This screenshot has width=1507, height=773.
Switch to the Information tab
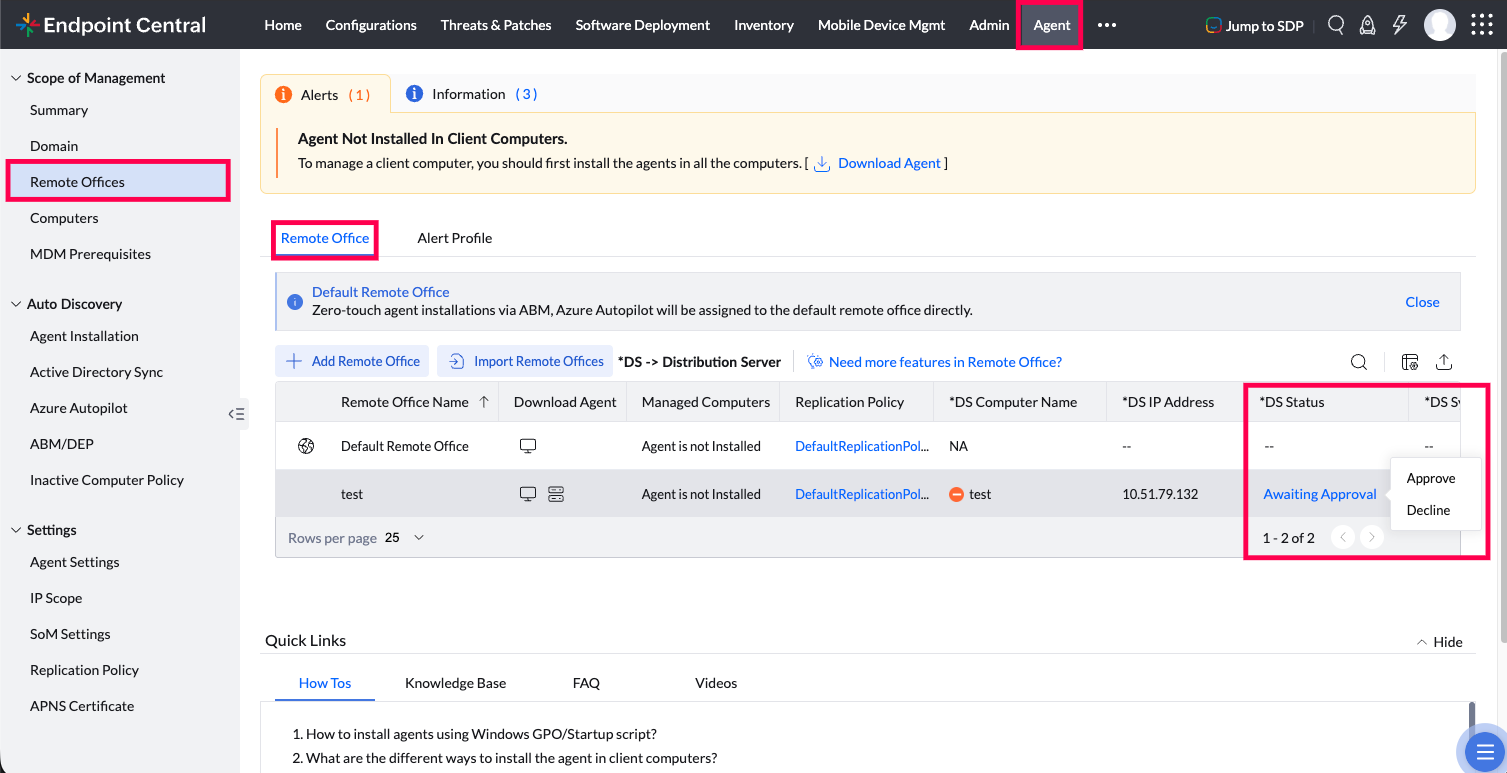point(471,94)
